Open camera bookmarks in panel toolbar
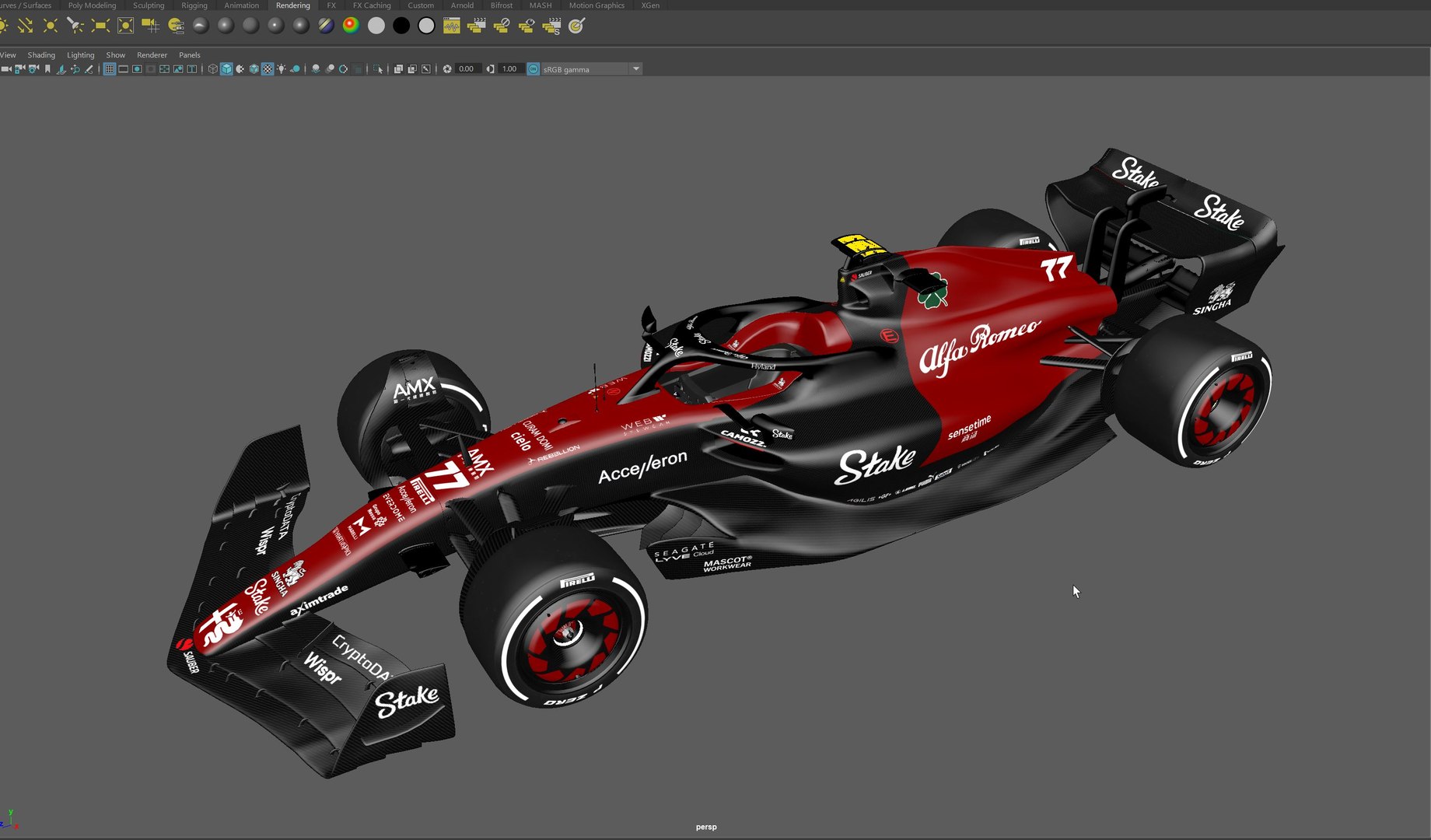The height and width of the screenshot is (840, 1431). [x=47, y=69]
